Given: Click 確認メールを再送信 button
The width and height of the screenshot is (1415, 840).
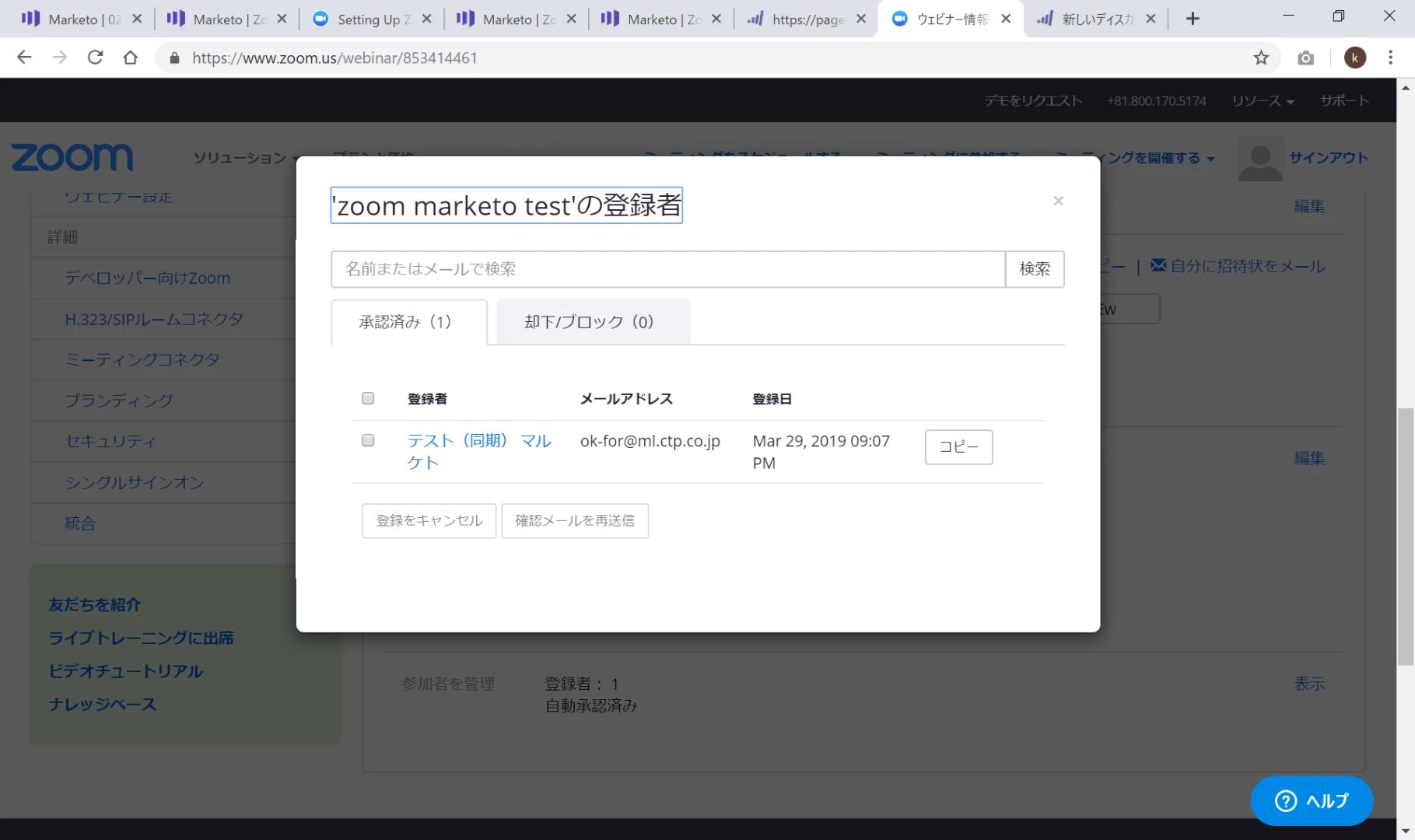Looking at the screenshot, I should 575,520.
